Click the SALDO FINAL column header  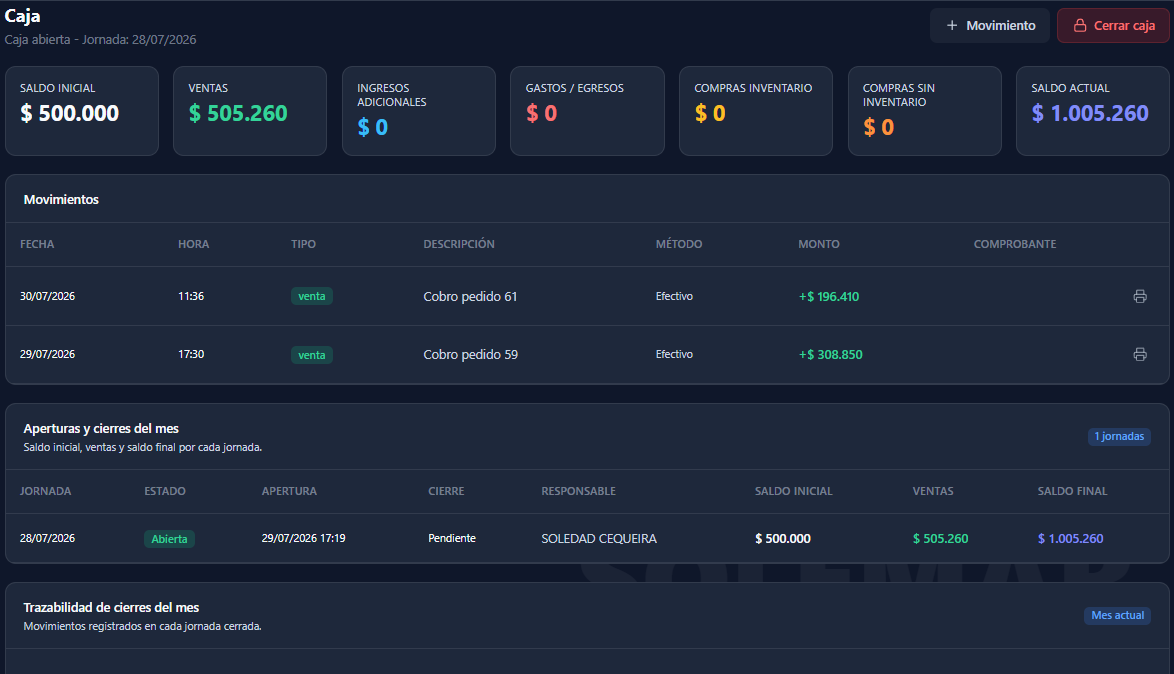[1072, 491]
